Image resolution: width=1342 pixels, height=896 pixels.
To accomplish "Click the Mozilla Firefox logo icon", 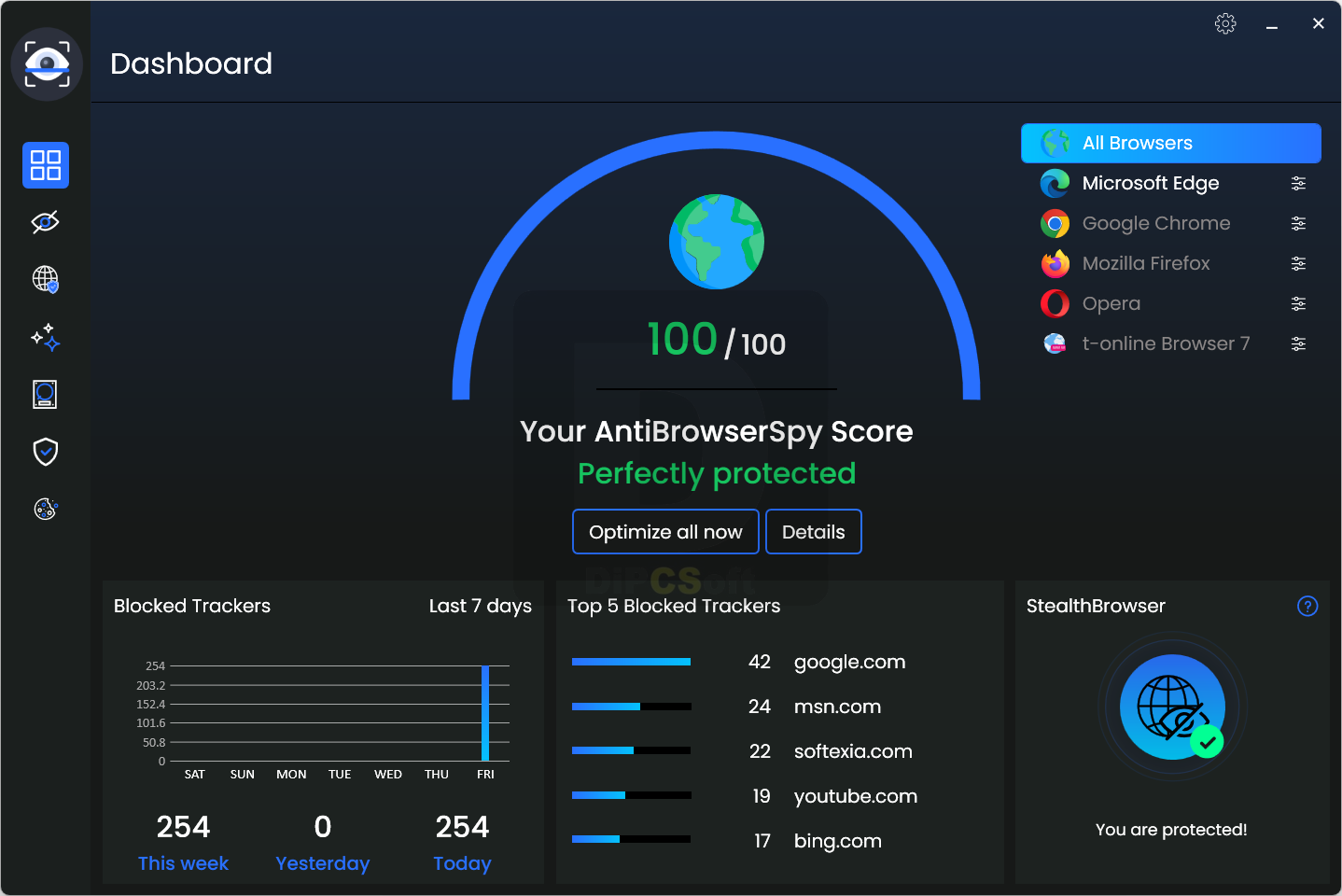I will click(1055, 263).
